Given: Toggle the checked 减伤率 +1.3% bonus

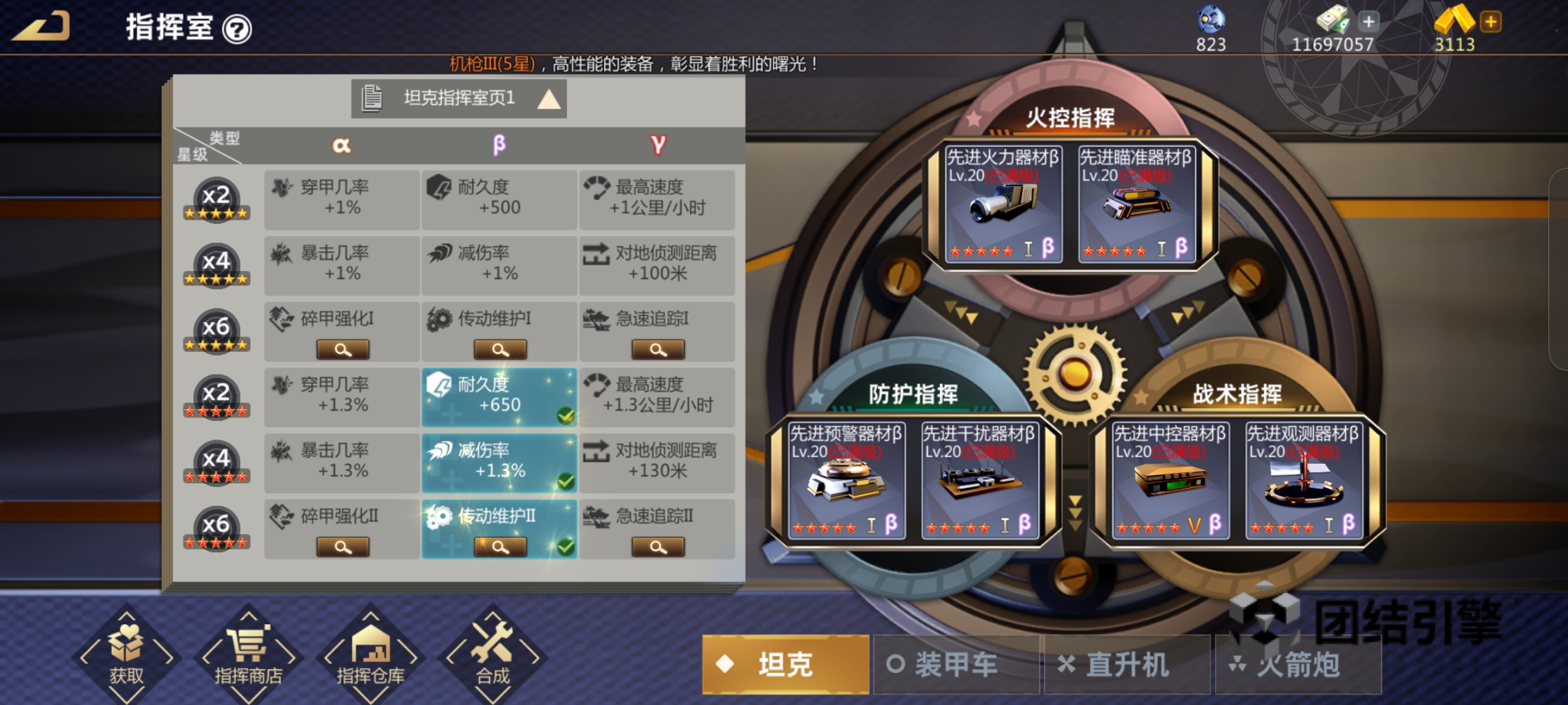Looking at the screenshot, I should coord(499,463).
